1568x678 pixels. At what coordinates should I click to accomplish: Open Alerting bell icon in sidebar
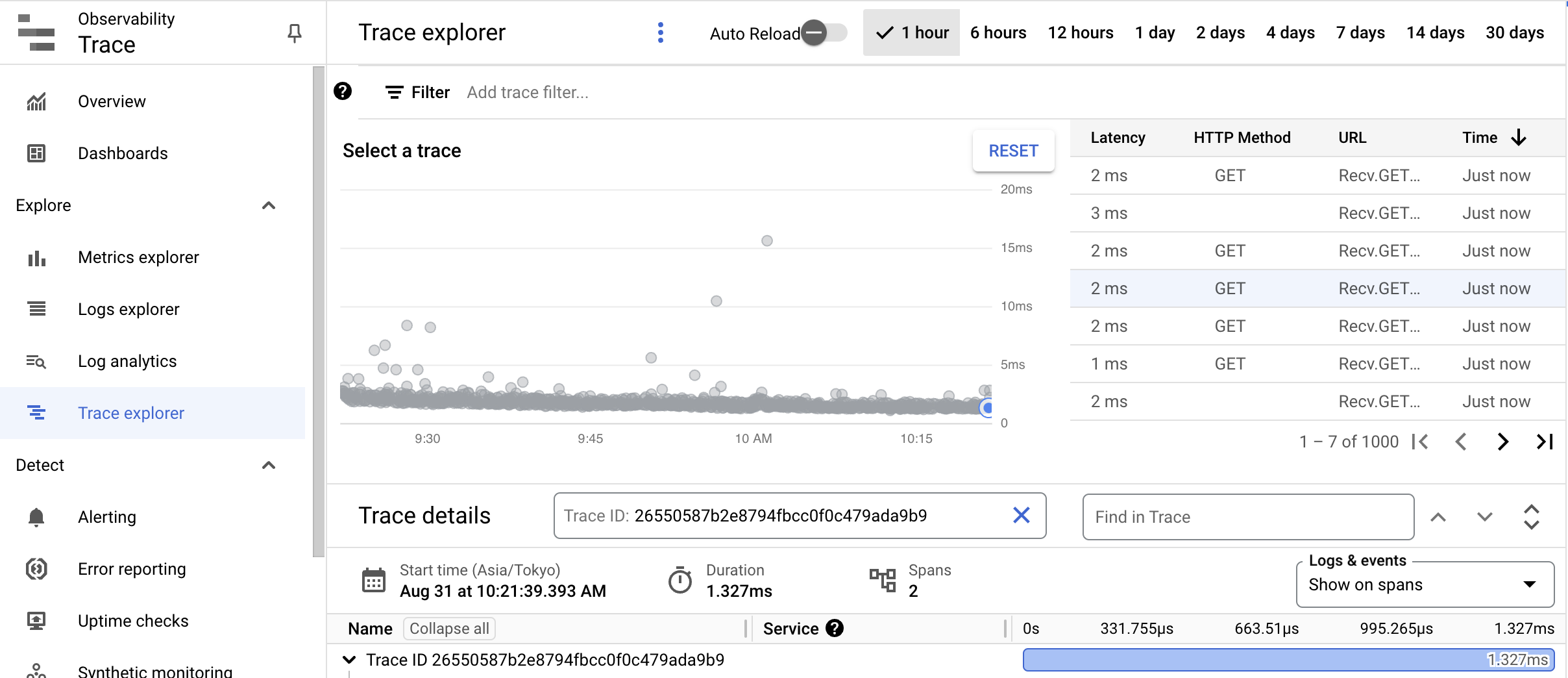coord(36,517)
